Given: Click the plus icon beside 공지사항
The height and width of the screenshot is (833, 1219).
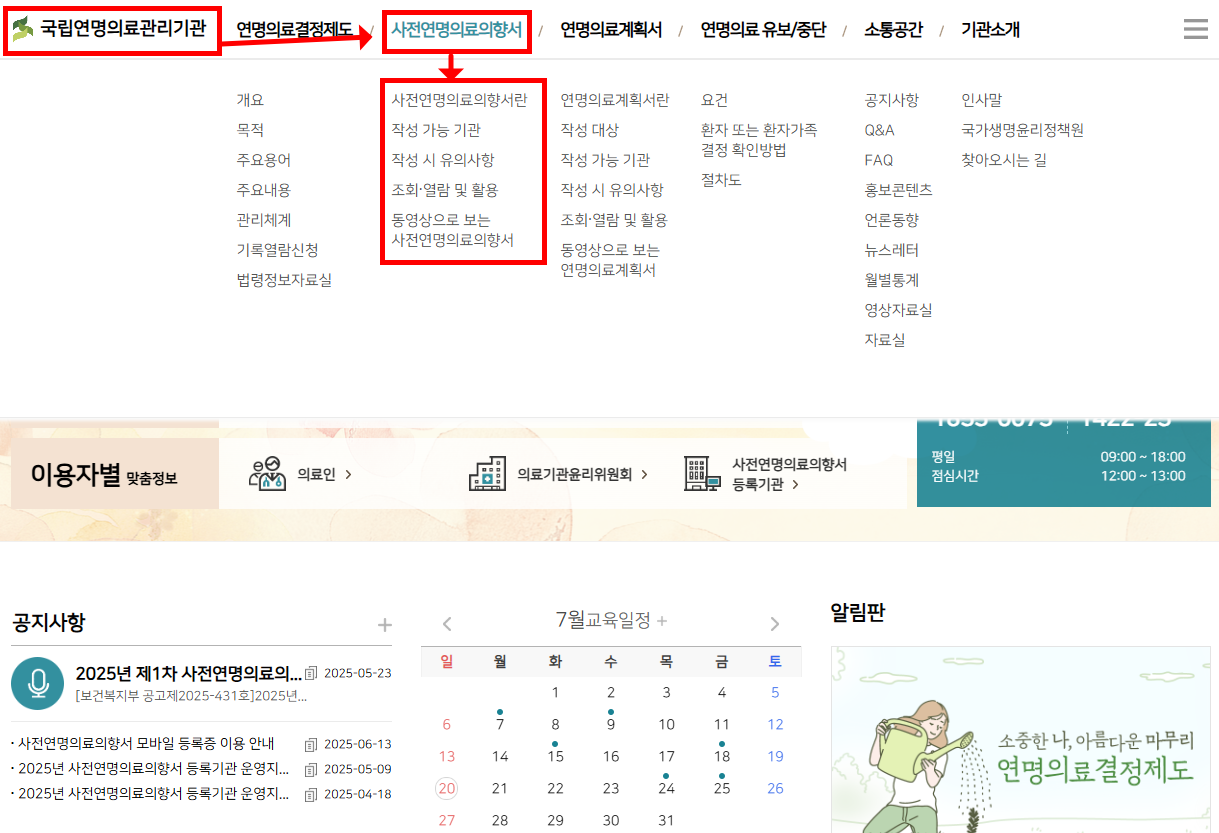Looking at the screenshot, I should pyautogui.click(x=385, y=625).
